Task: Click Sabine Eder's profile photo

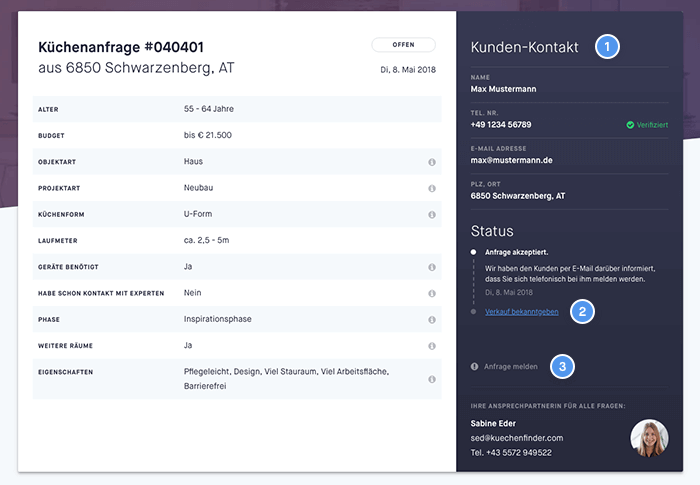Action: pos(649,438)
